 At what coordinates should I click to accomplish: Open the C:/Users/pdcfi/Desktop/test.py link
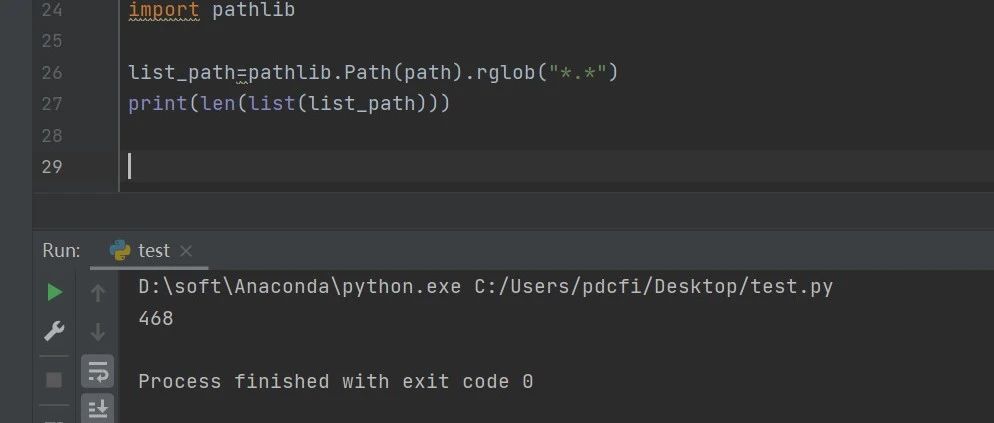point(653,287)
